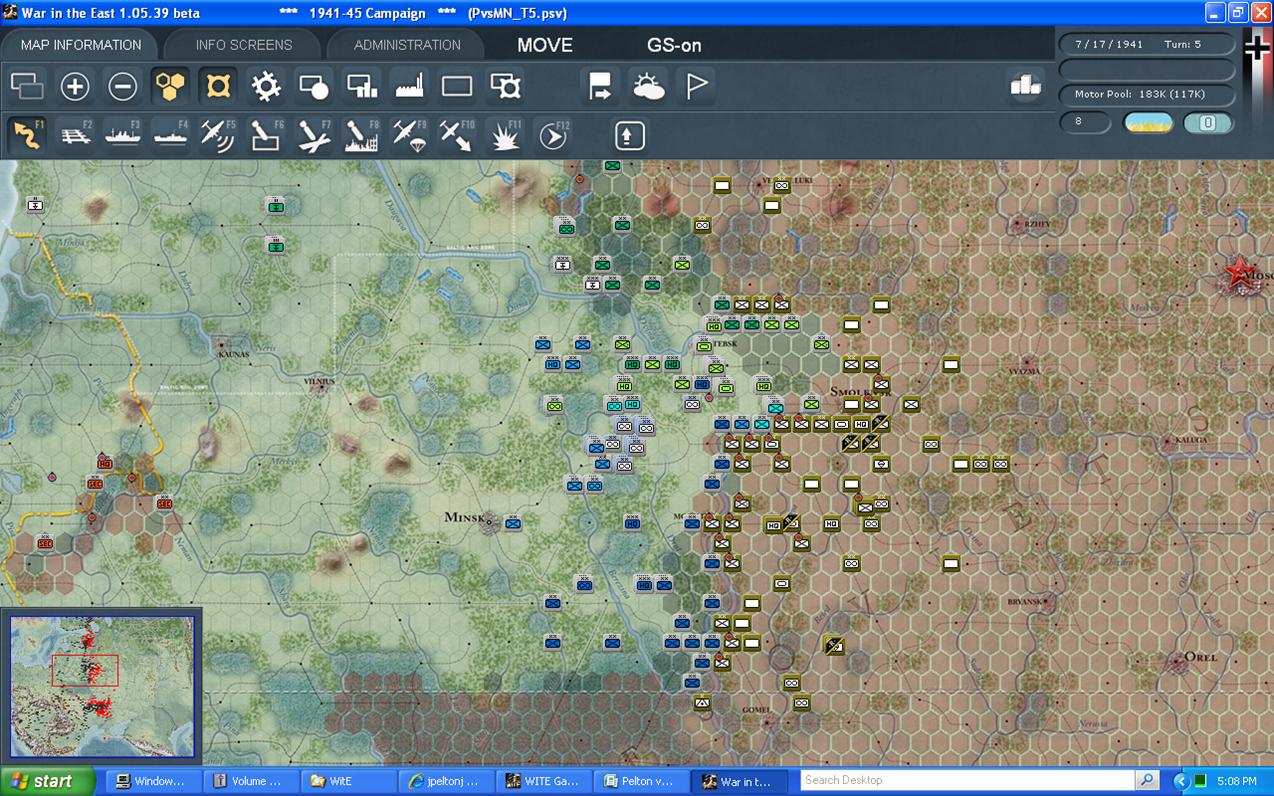Viewport: 1274px width, 796px height.
Task: Switch to the INFO SCREENS tab
Action: pos(244,45)
